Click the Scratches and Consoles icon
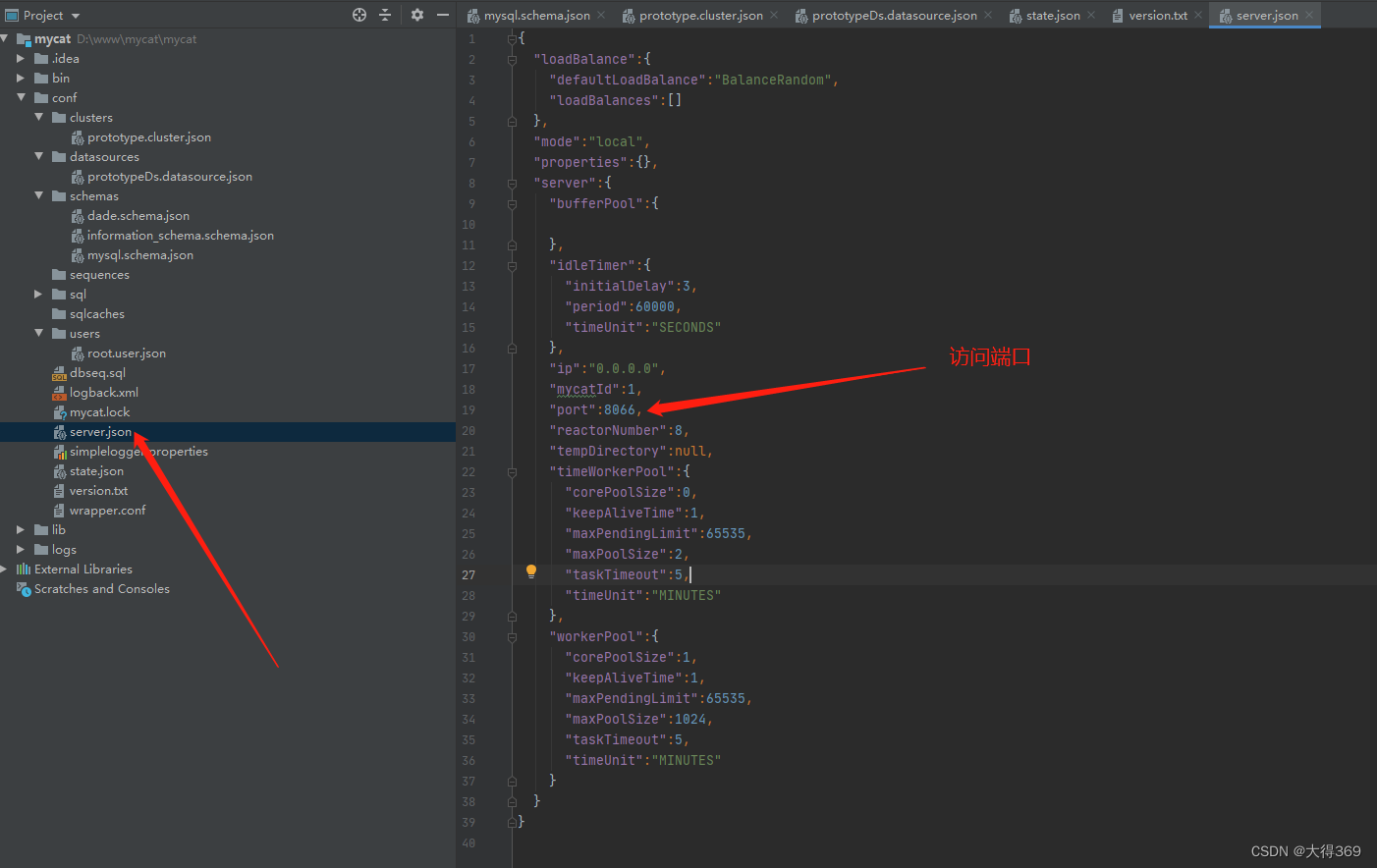Viewport: 1377px width, 868px height. coord(24,589)
